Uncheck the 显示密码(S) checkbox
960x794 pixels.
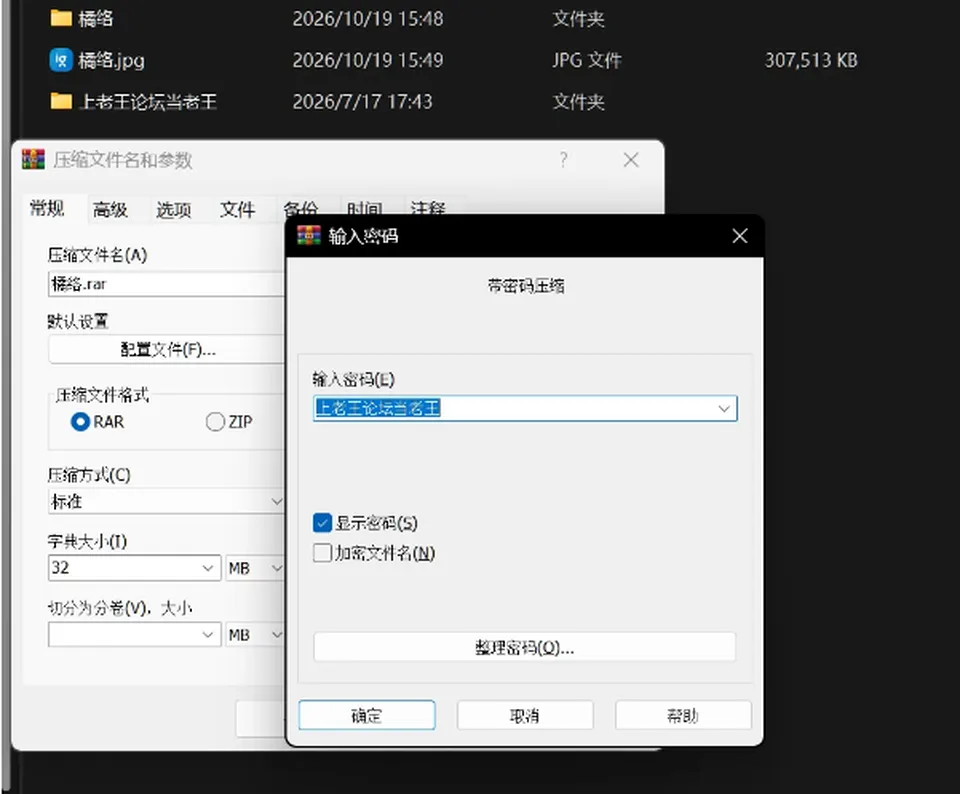coord(322,523)
